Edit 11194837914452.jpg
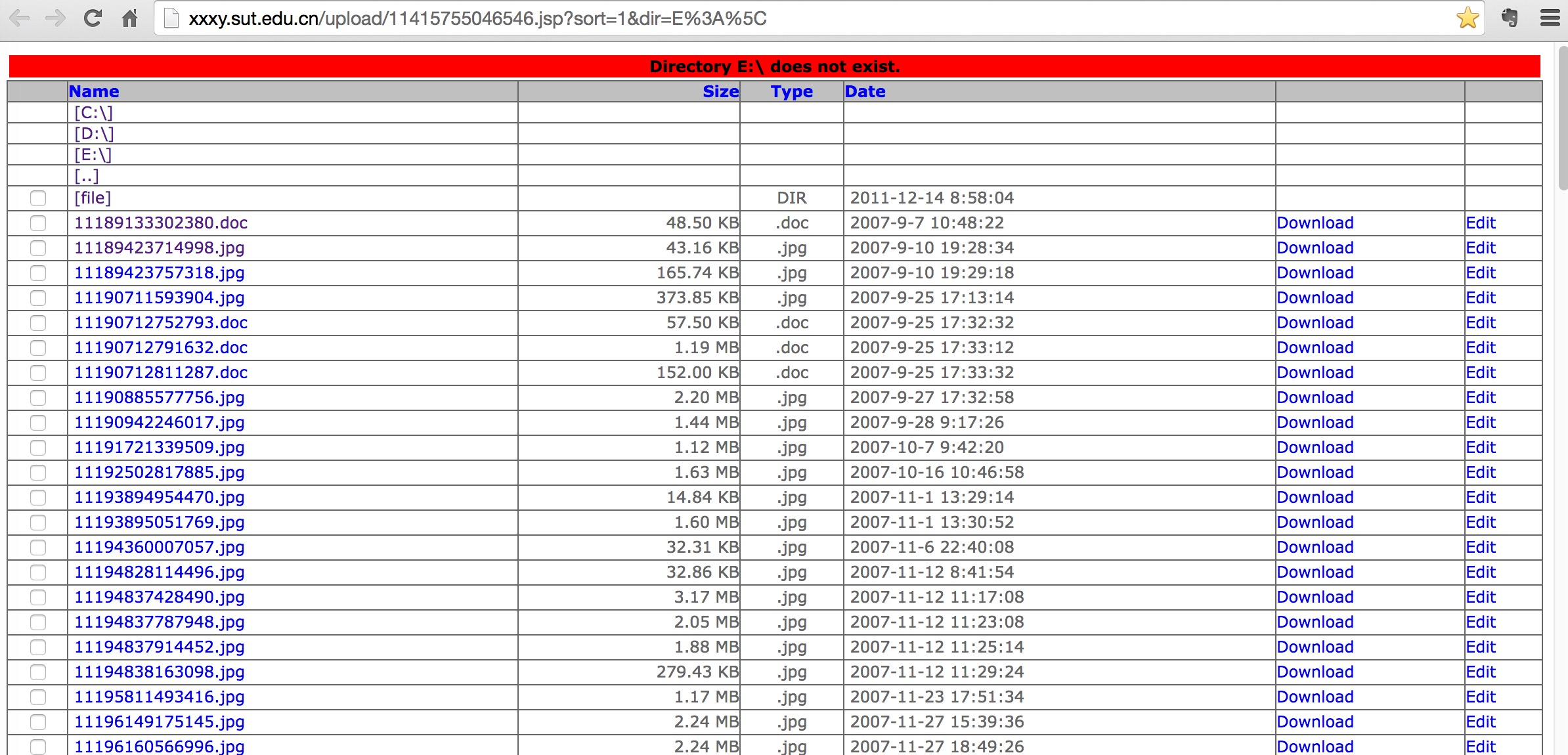 click(x=1481, y=647)
